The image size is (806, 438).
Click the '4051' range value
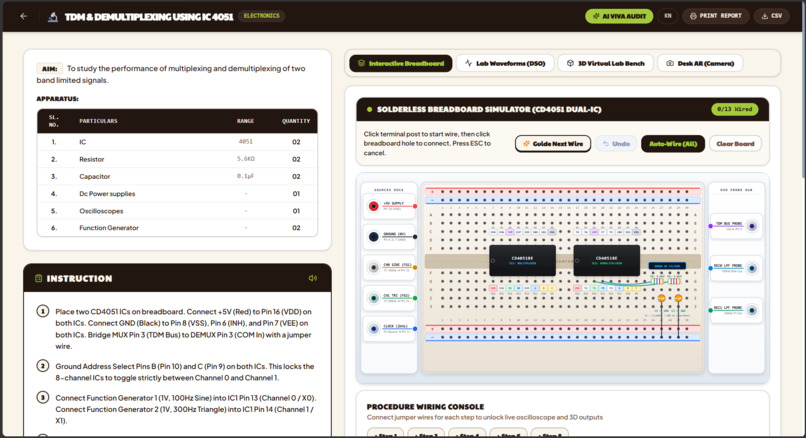pyautogui.click(x=246, y=142)
